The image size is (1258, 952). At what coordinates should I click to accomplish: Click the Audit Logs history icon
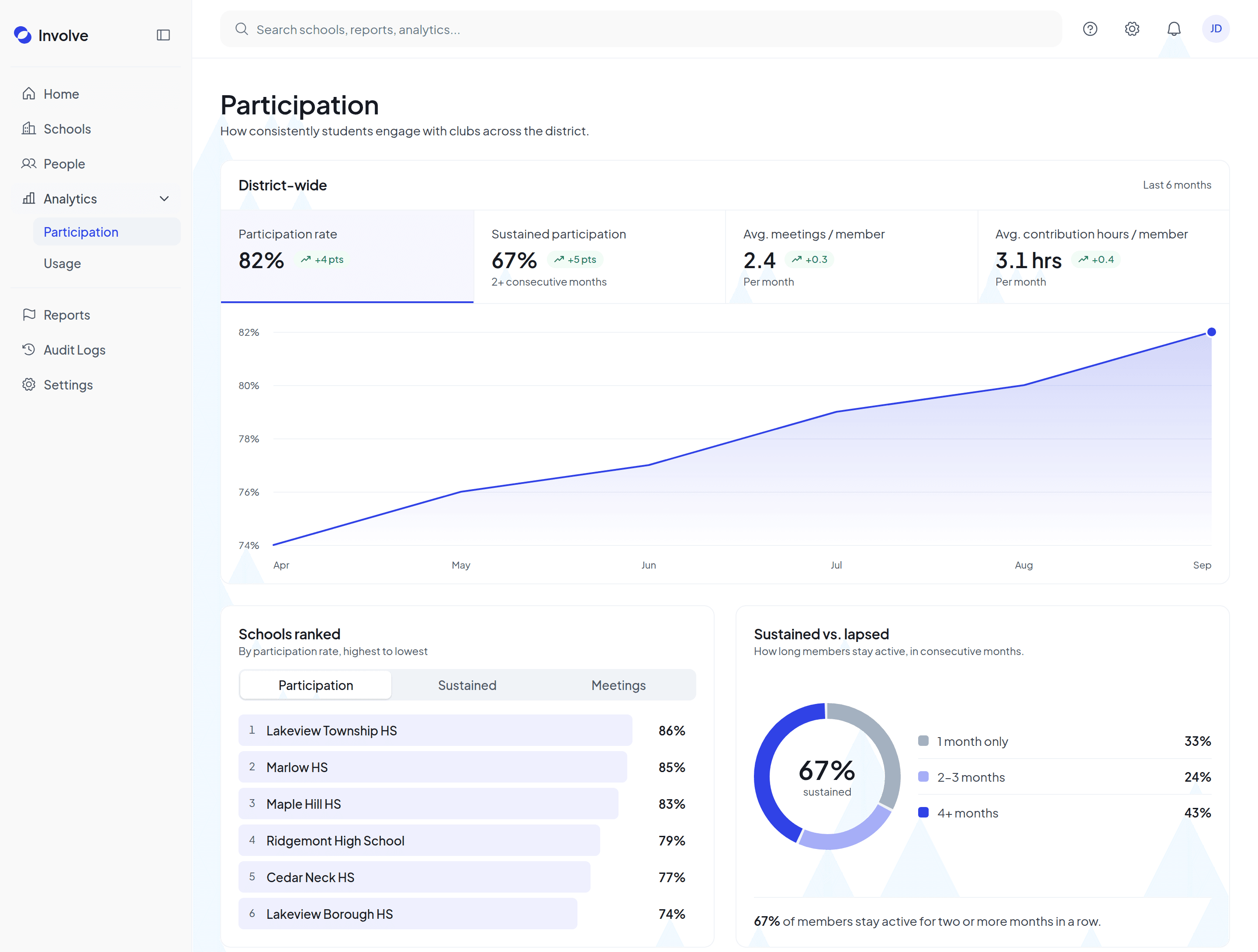point(28,349)
